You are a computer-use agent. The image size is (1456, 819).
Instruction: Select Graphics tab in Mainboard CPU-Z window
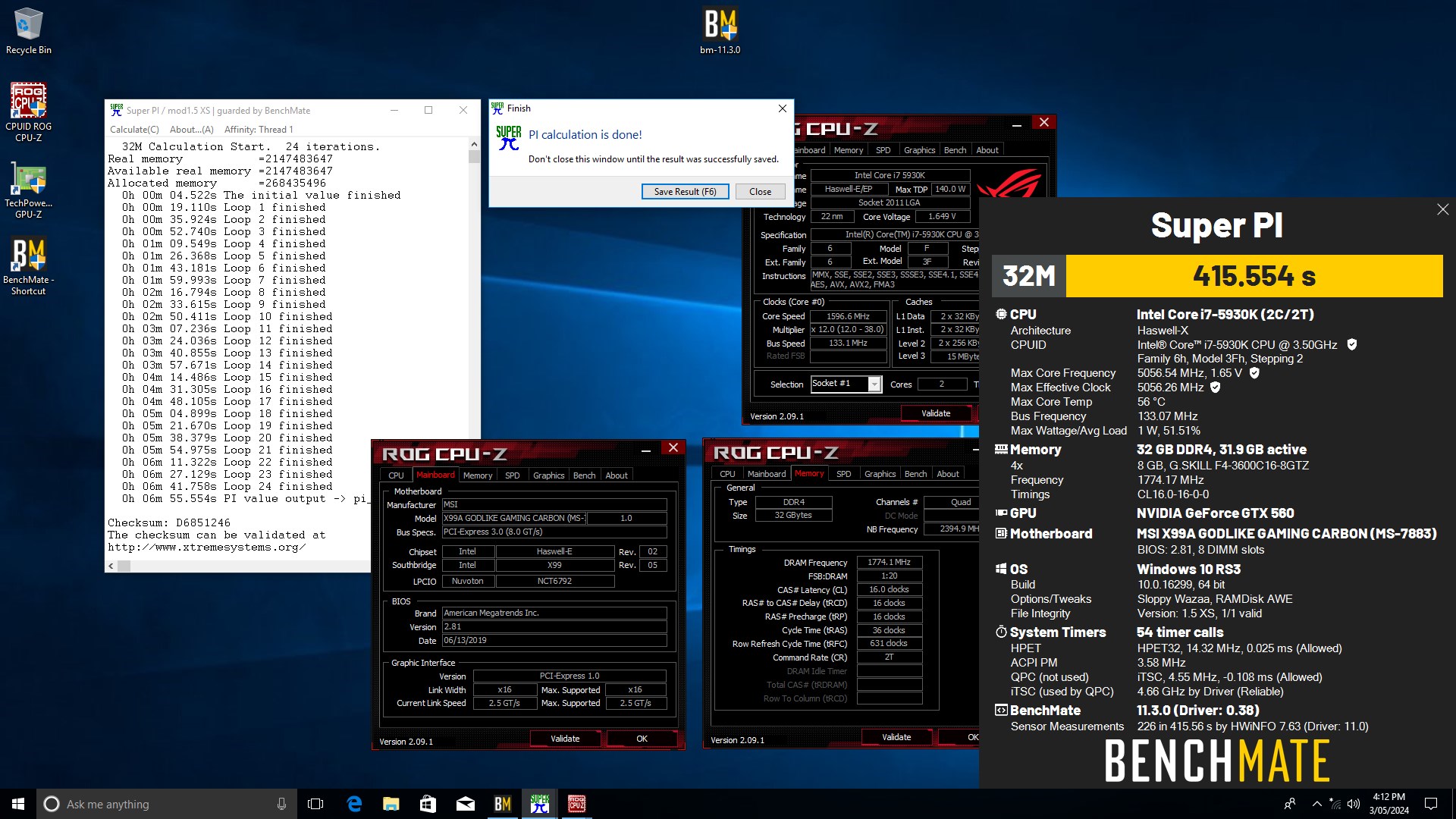click(x=548, y=475)
